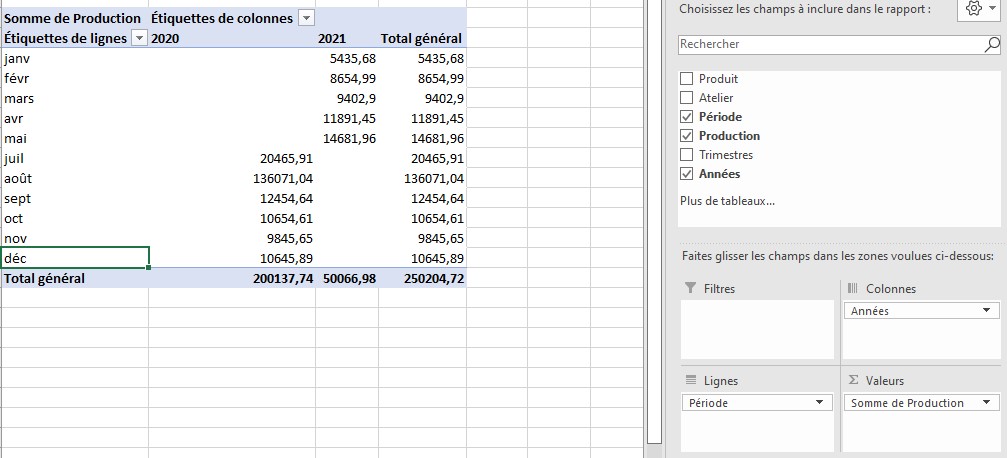Uncheck the Période field checkbox
This screenshot has height=458, width=1007.
pos(687,117)
